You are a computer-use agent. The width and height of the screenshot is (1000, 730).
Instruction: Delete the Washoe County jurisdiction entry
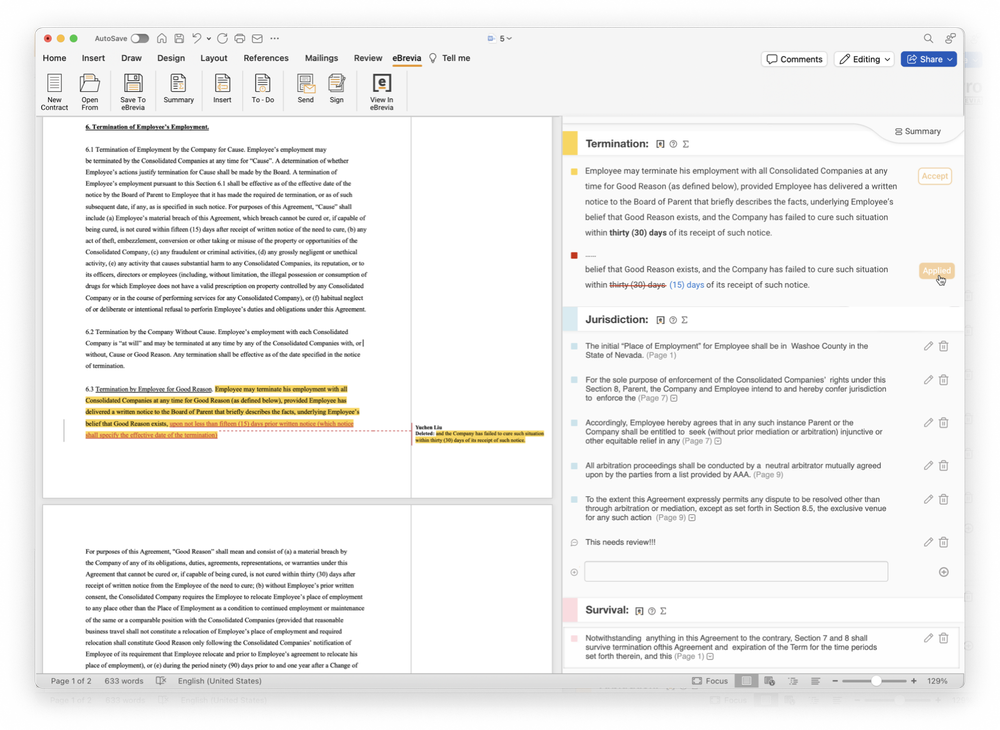(x=943, y=346)
